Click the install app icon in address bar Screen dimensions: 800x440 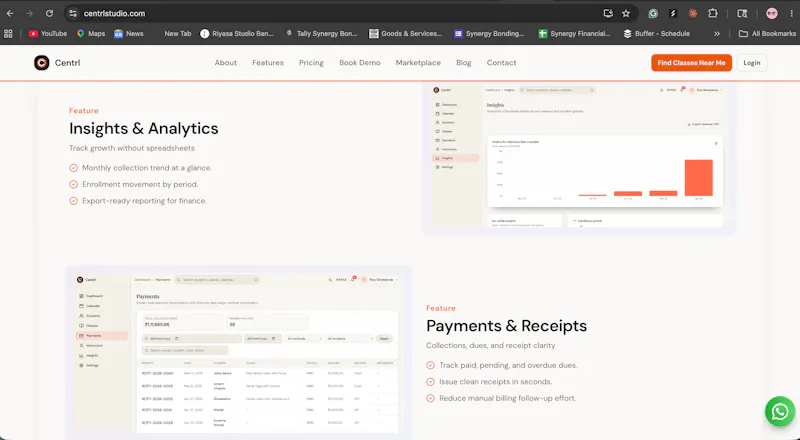click(608, 13)
